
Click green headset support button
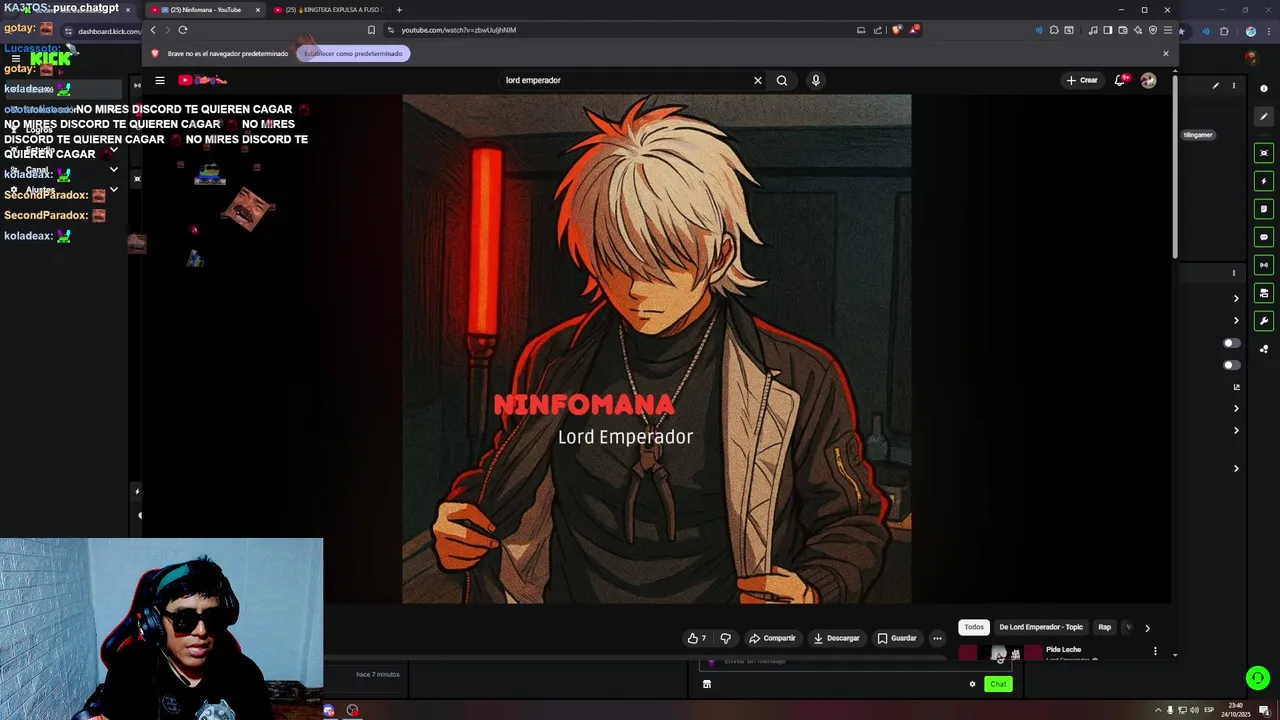[1258, 678]
